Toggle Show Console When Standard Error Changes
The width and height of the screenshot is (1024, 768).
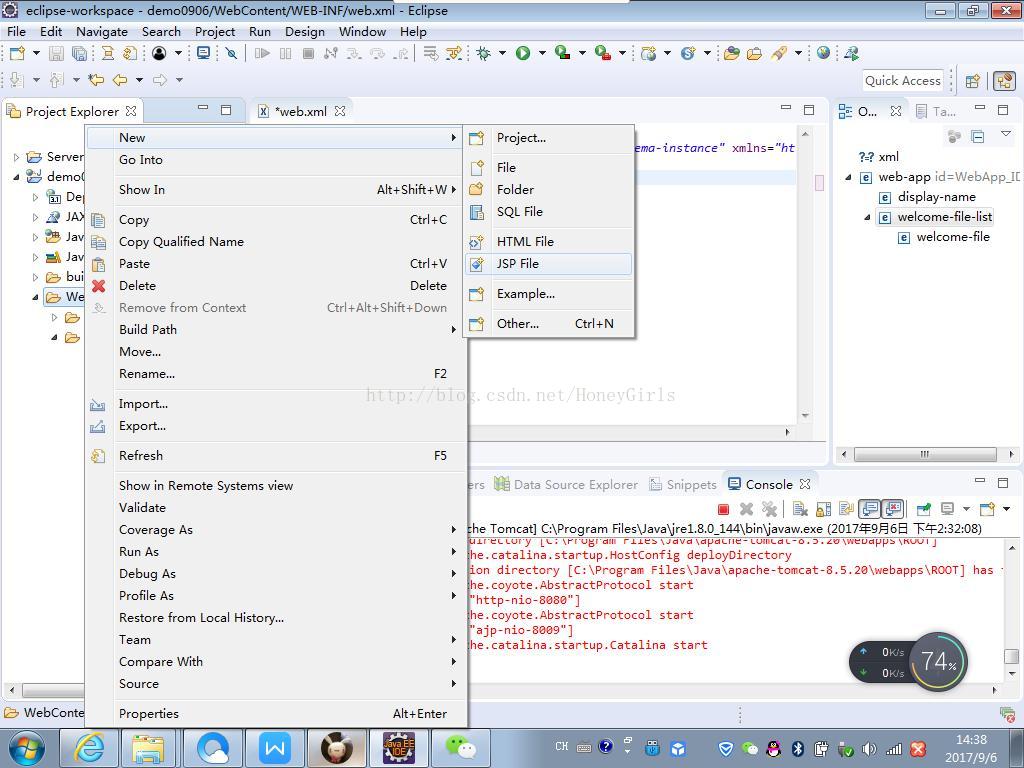(892, 509)
